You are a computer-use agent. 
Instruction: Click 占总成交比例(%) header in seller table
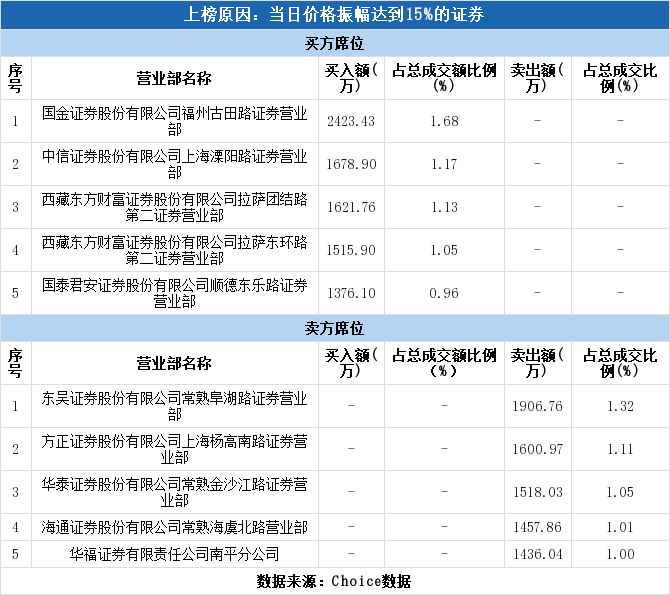620,363
